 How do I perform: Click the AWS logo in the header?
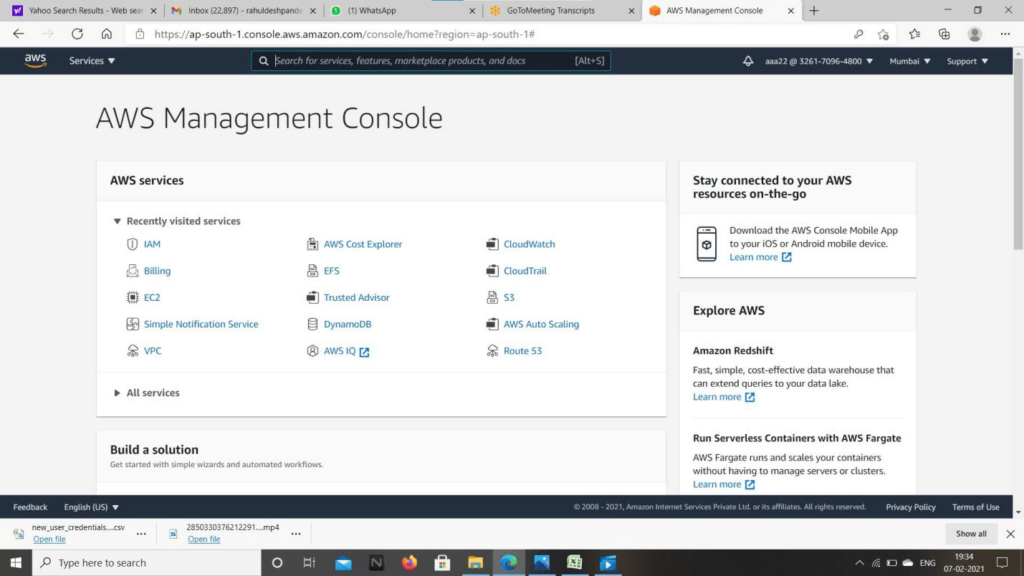35,60
